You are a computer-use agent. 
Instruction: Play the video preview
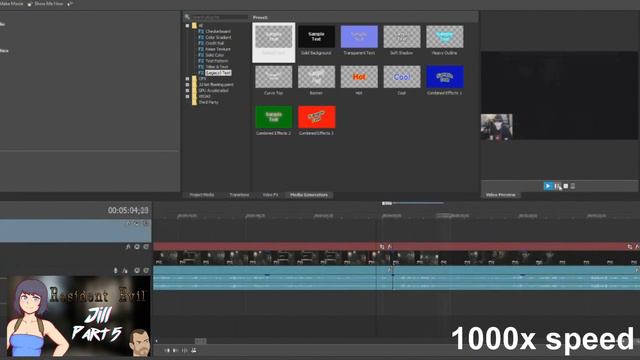548,186
